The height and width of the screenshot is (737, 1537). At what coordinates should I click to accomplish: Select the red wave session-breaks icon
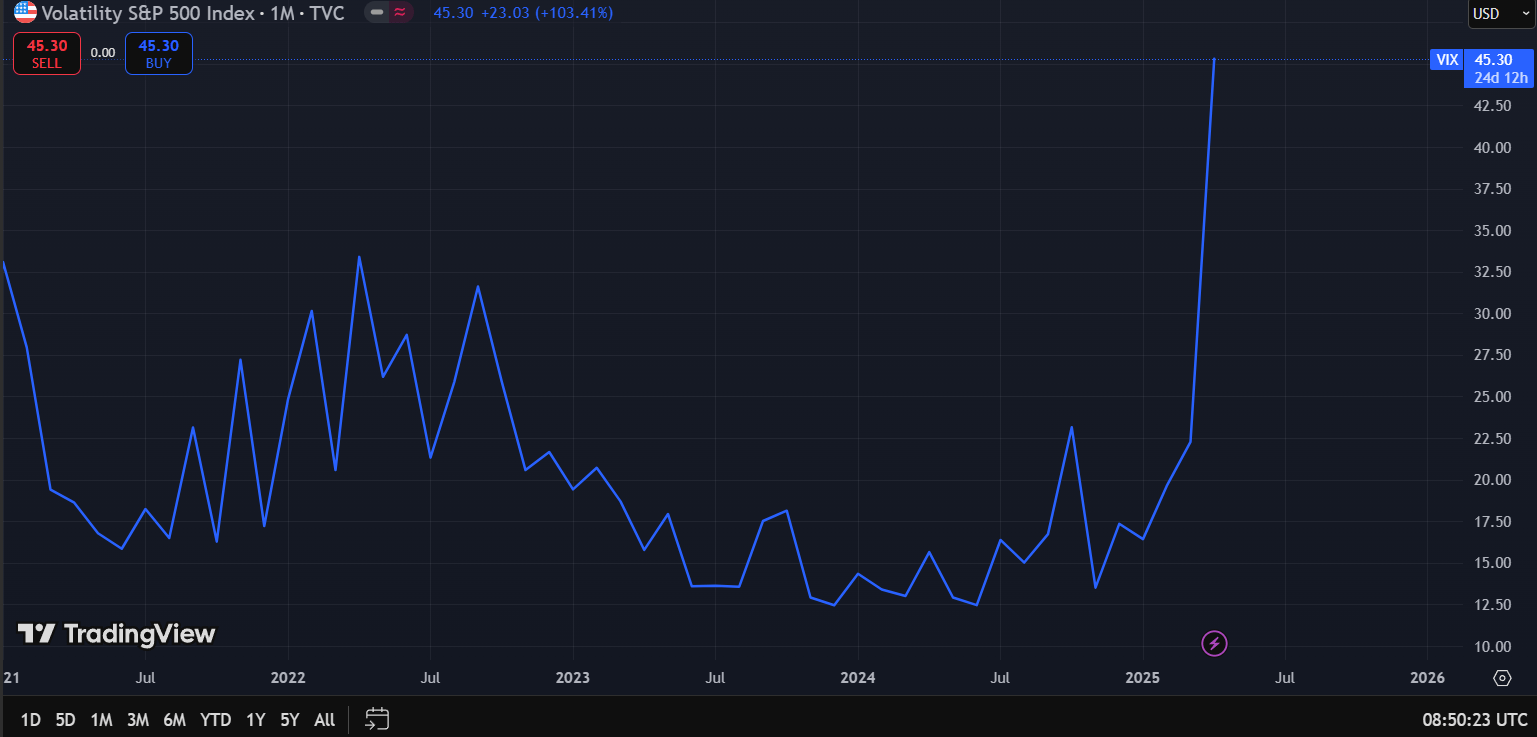coord(398,13)
